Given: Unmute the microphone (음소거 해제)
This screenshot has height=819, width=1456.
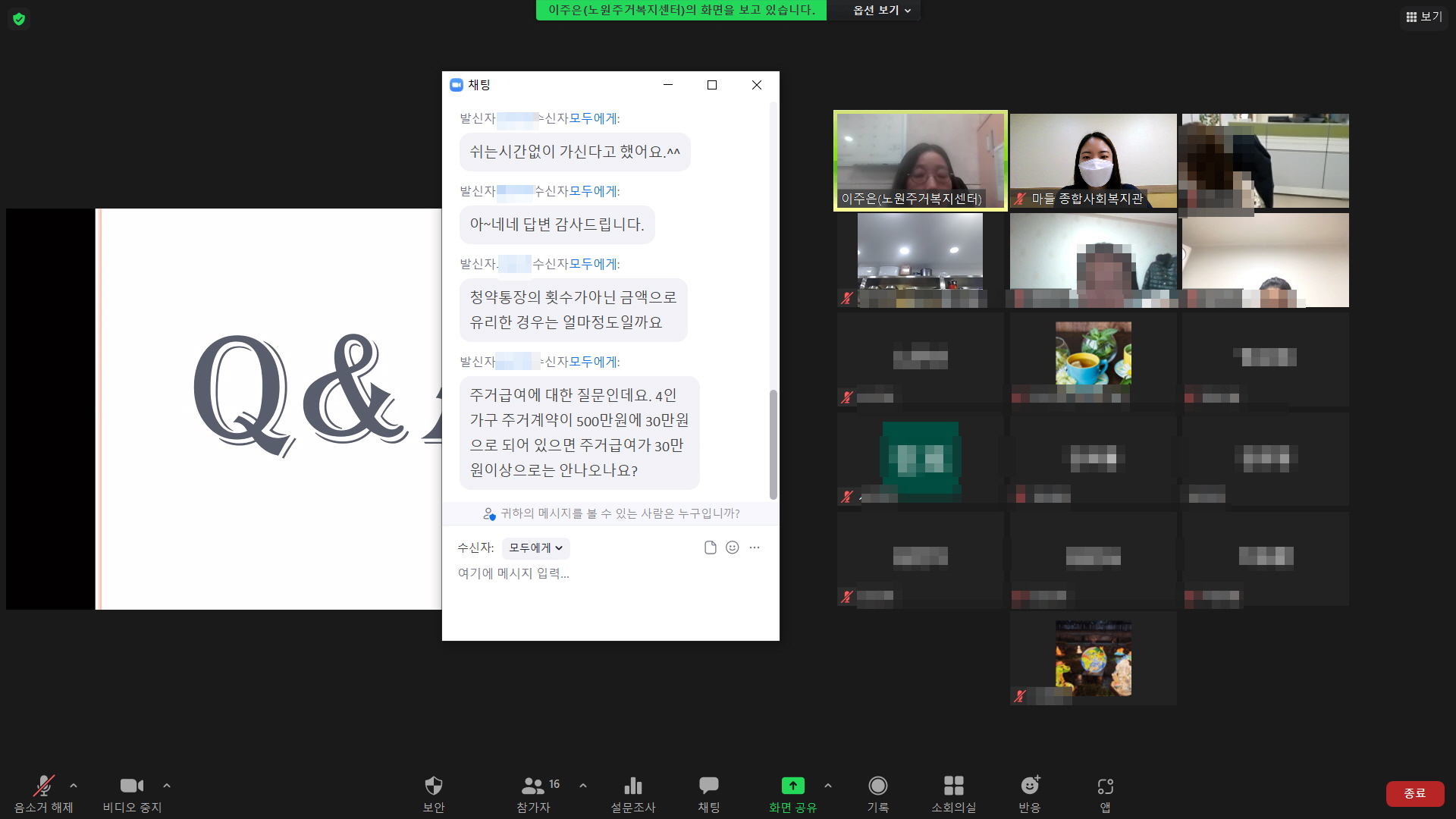Looking at the screenshot, I should (43, 793).
